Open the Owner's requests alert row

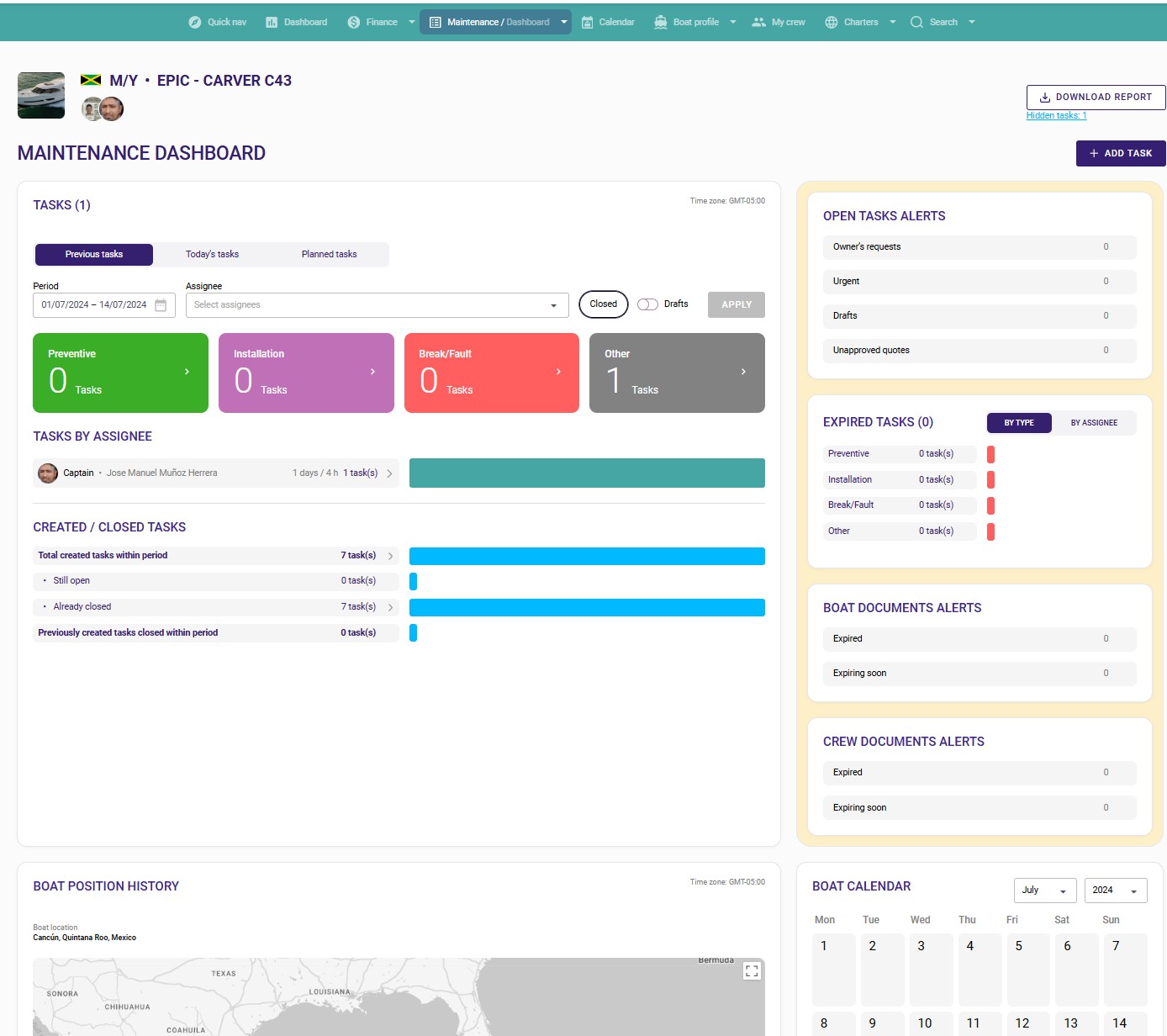tap(980, 247)
